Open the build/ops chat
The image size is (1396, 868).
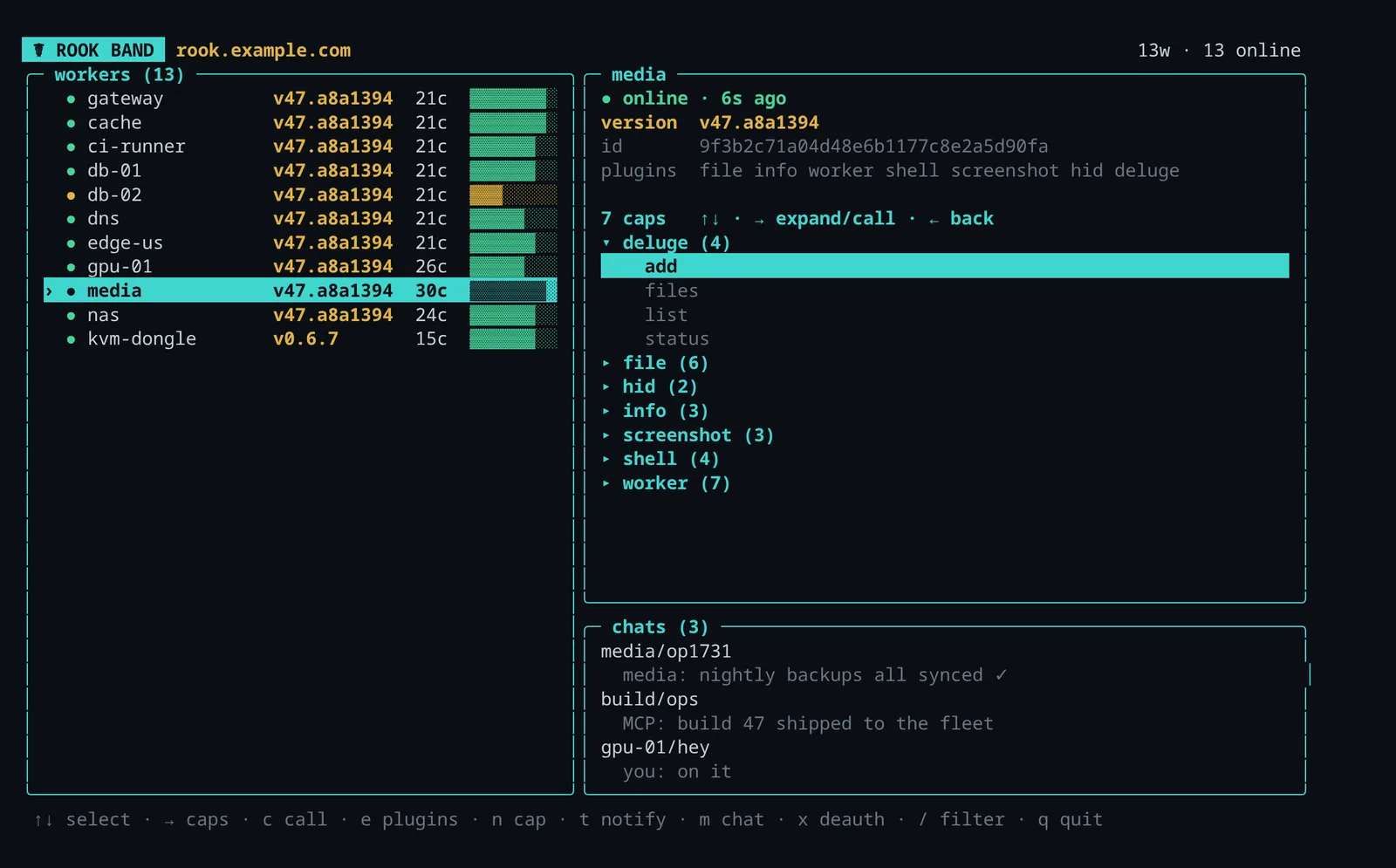click(x=650, y=700)
